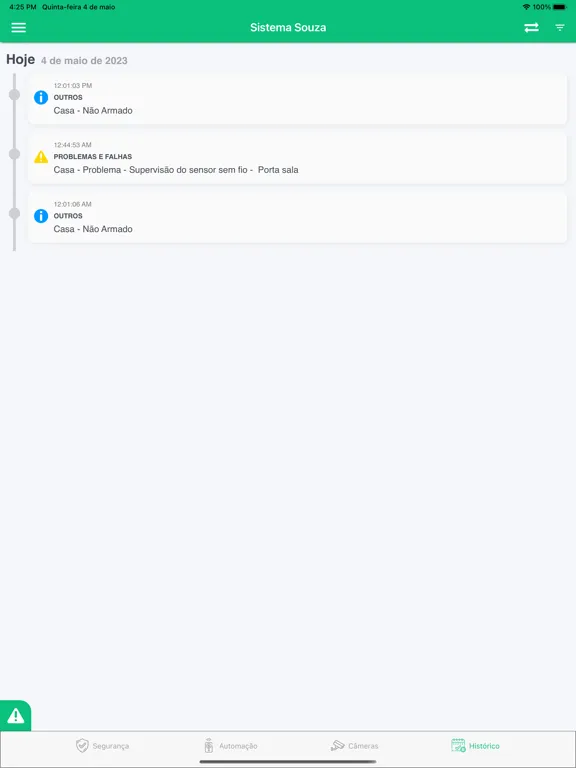The image size is (576, 768).
Task: Switch to the Automação tab
Action: pyautogui.click(x=231, y=746)
